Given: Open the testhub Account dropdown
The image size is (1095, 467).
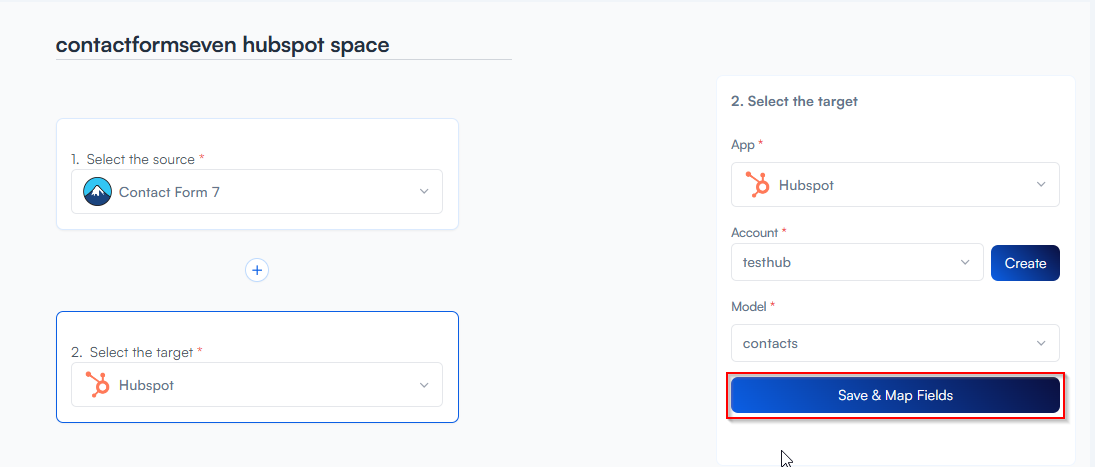Looking at the screenshot, I should point(850,263).
